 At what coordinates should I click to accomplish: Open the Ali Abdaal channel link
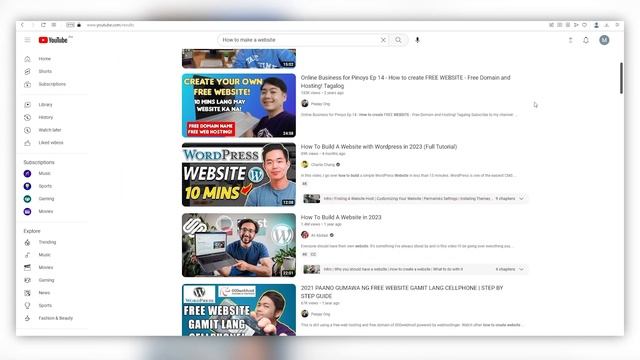click(320, 235)
